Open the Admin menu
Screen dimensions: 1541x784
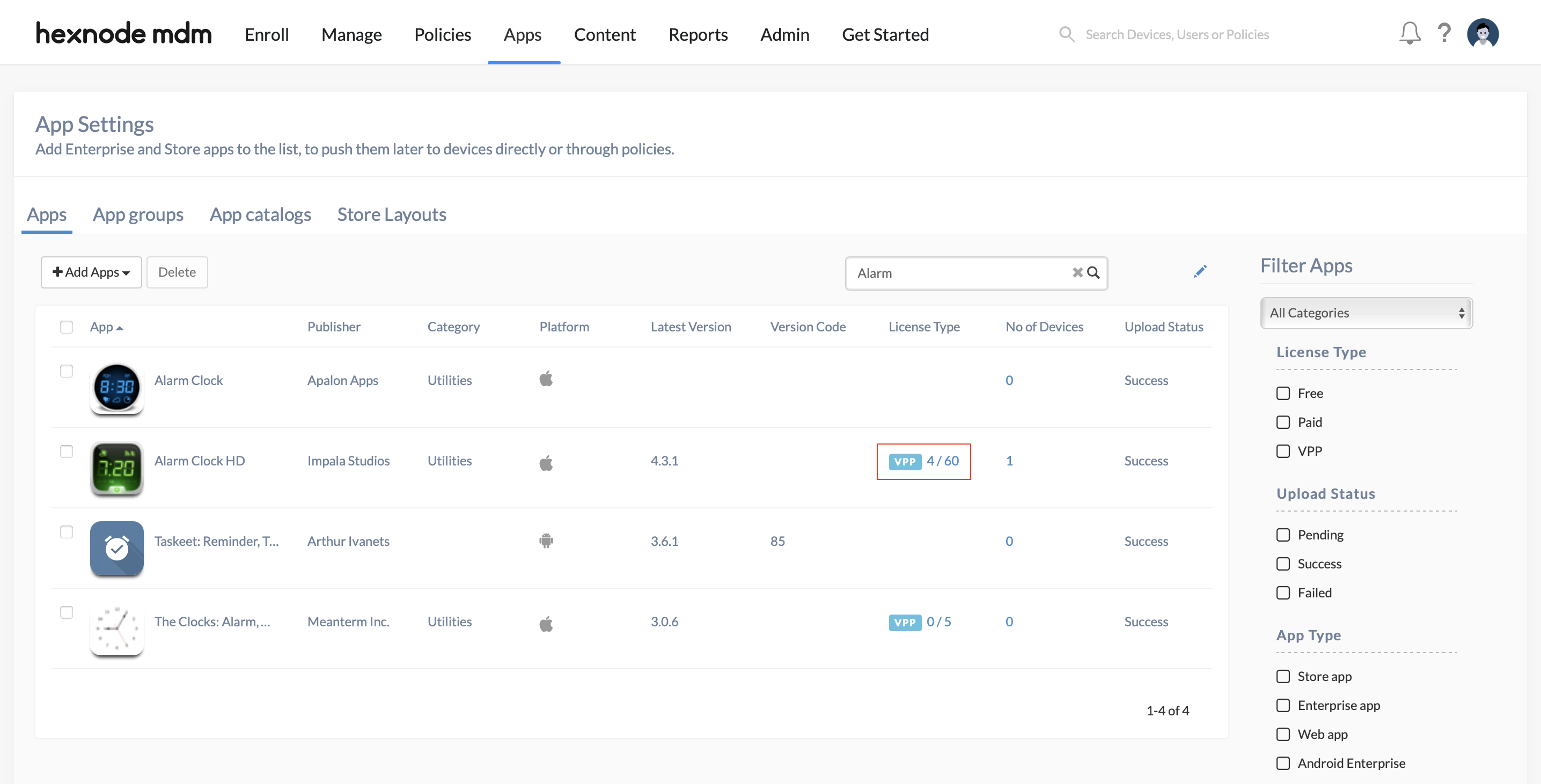(785, 34)
